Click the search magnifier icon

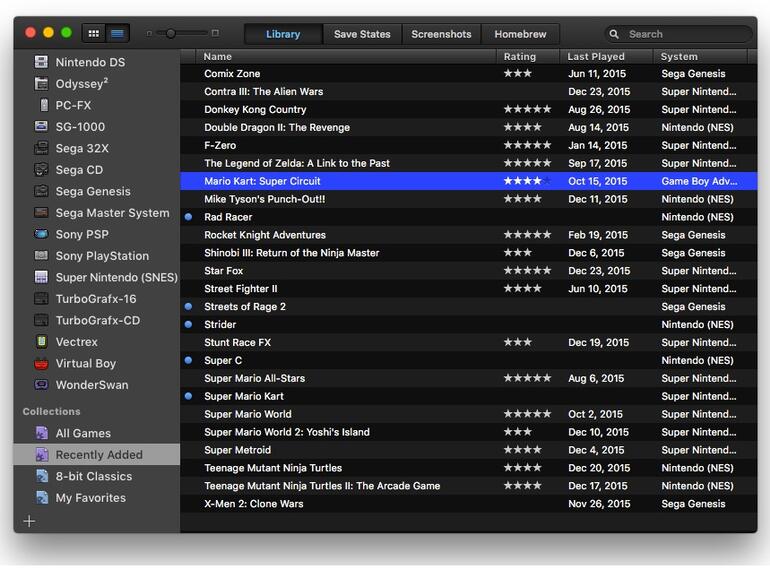(614, 34)
